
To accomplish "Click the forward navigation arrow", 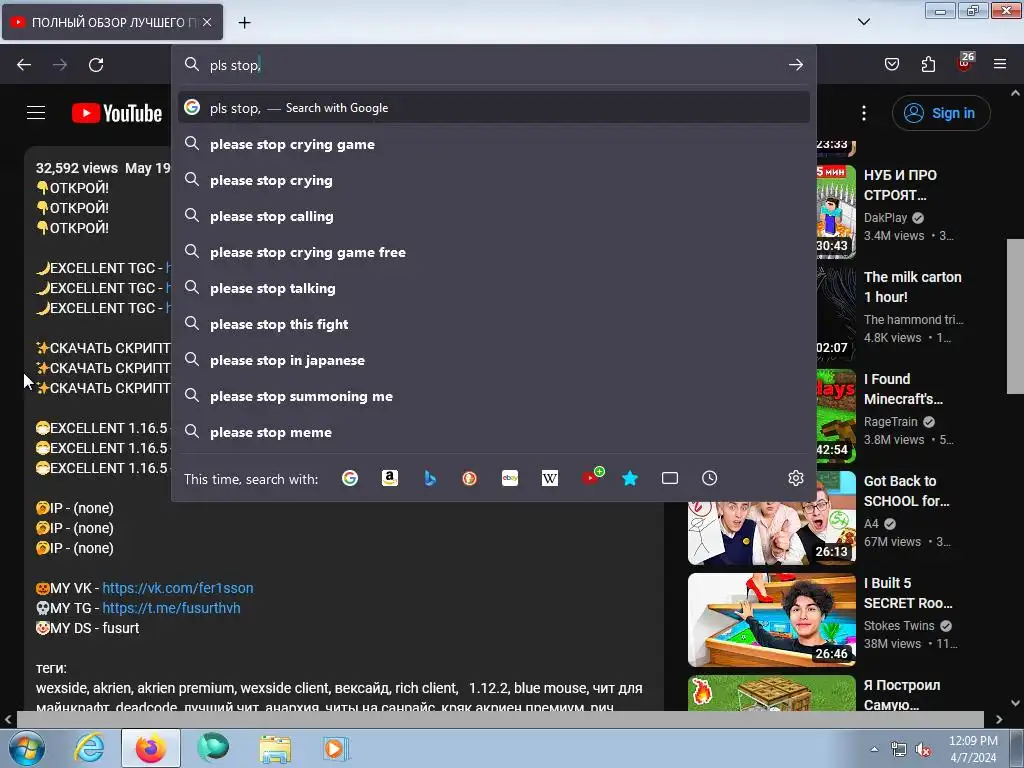I will (60, 65).
